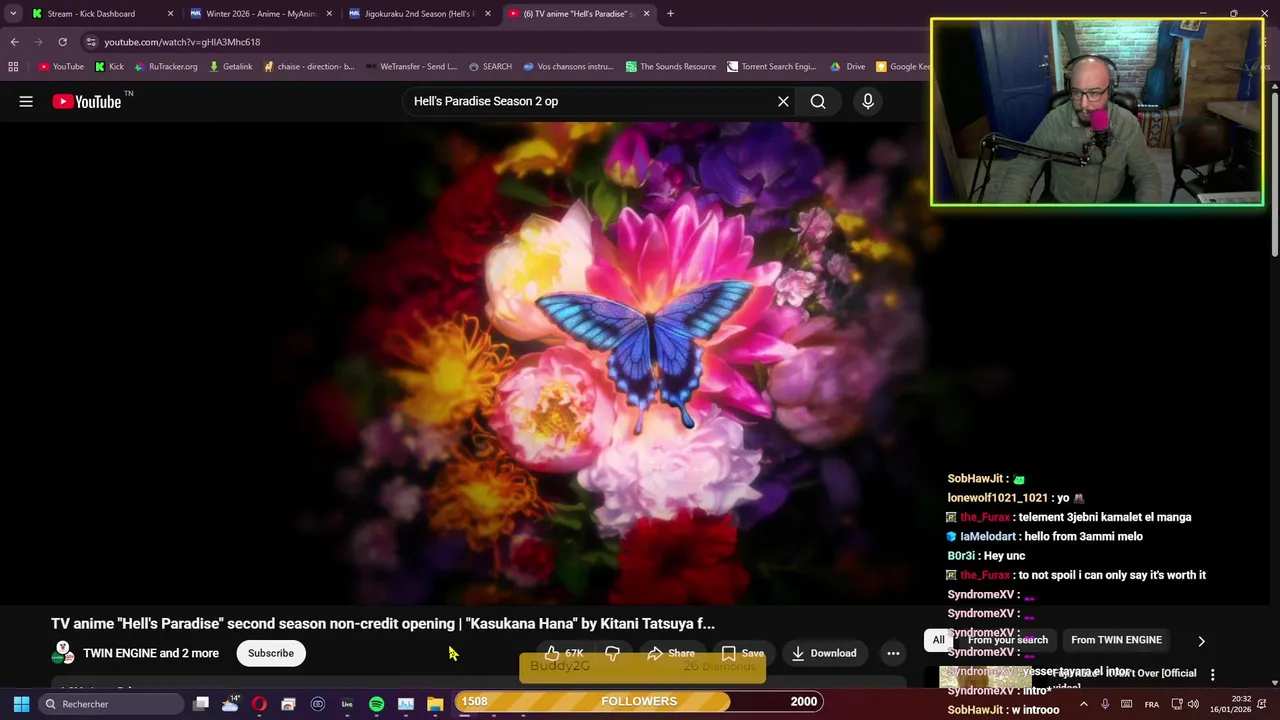Open the SEARCH bookmark
This screenshot has width=1280, height=720.
pyautogui.click(x=490, y=67)
